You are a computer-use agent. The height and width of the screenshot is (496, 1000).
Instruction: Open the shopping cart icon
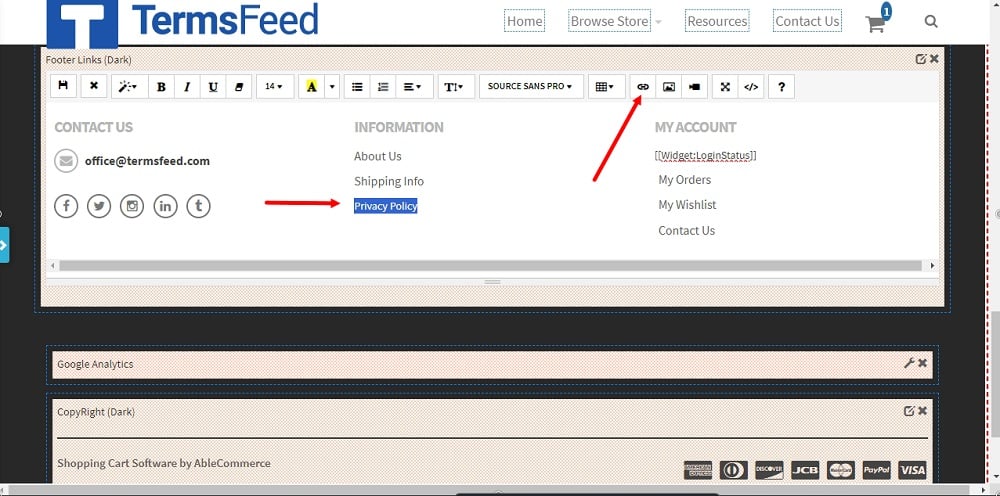pyautogui.click(x=875, y=24)
